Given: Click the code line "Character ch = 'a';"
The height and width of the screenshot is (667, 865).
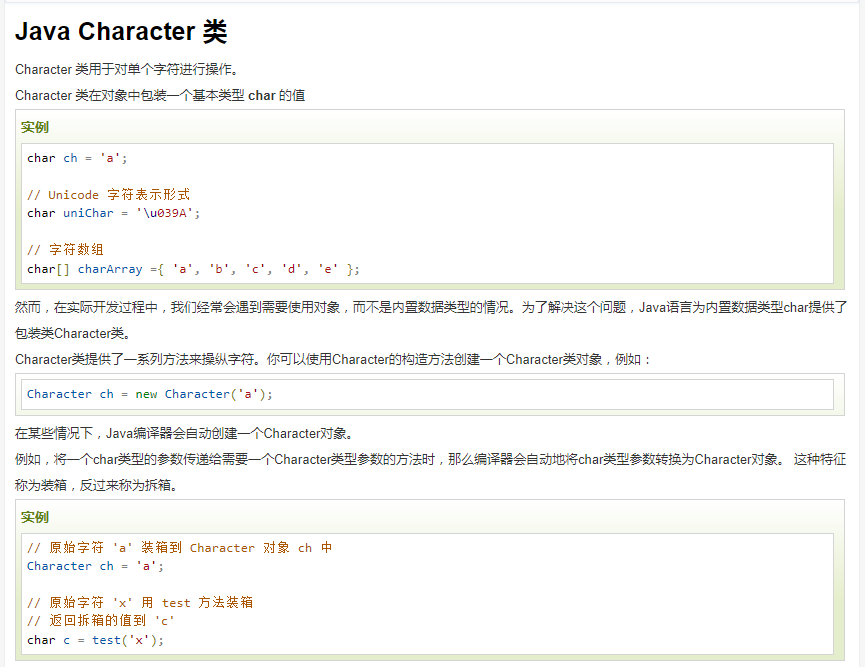Looking at the screenshot, I should pyautogui.click(x=95, y=567).
